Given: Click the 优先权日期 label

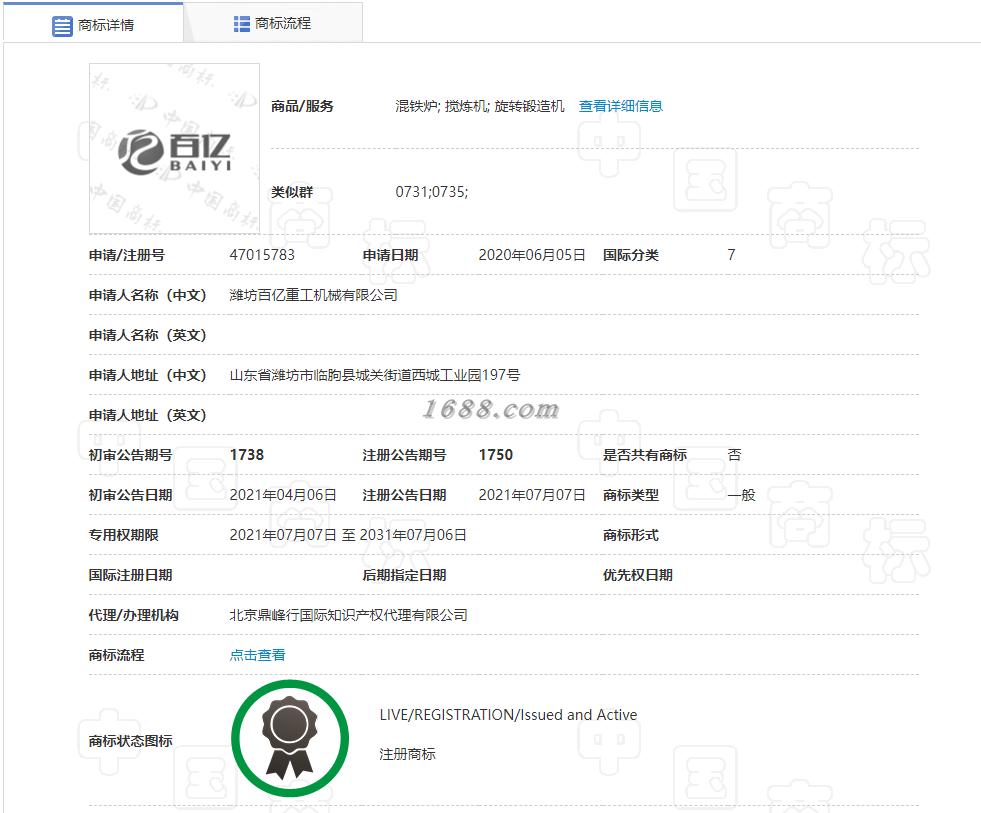Looking at the screenshot, I should (x=638, y=575).
